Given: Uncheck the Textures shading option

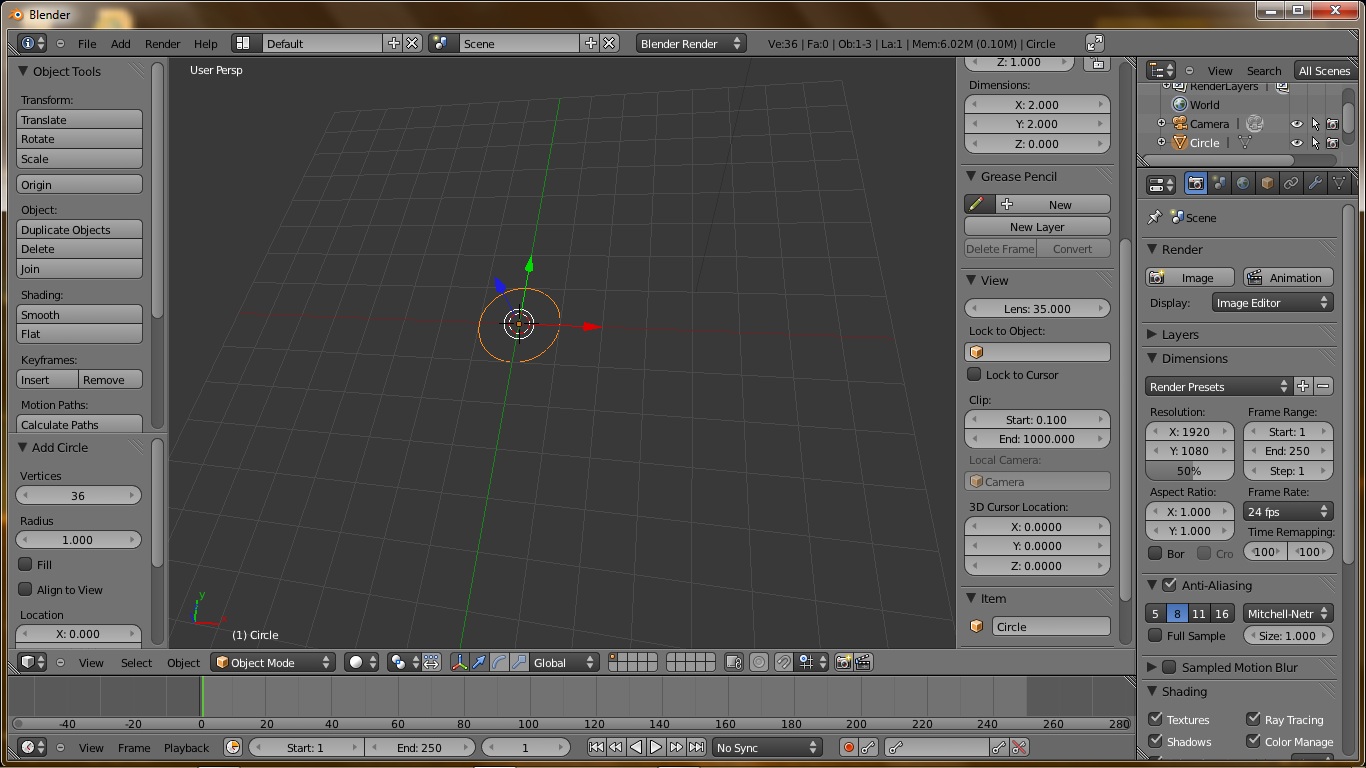Looking at the screenshot, I should 1155,719.
